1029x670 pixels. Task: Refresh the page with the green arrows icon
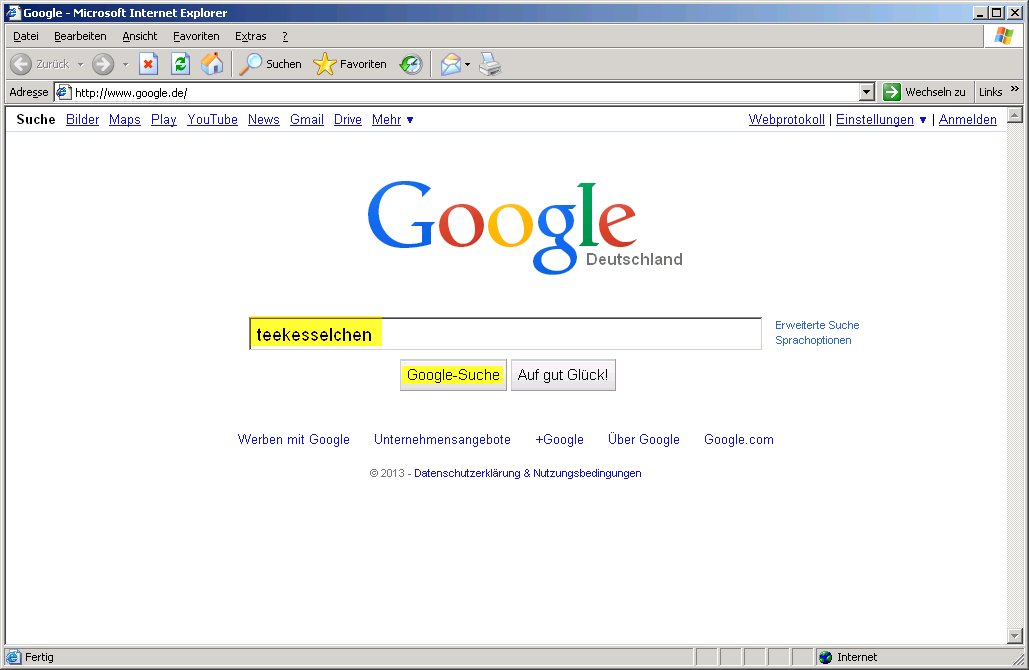pos(180,64)
